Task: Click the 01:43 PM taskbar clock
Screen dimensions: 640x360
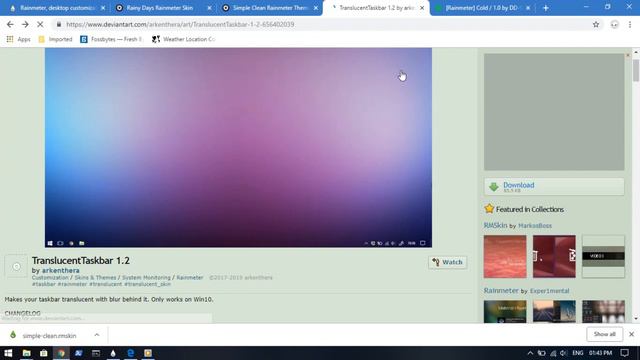Action: coord(600,353)
